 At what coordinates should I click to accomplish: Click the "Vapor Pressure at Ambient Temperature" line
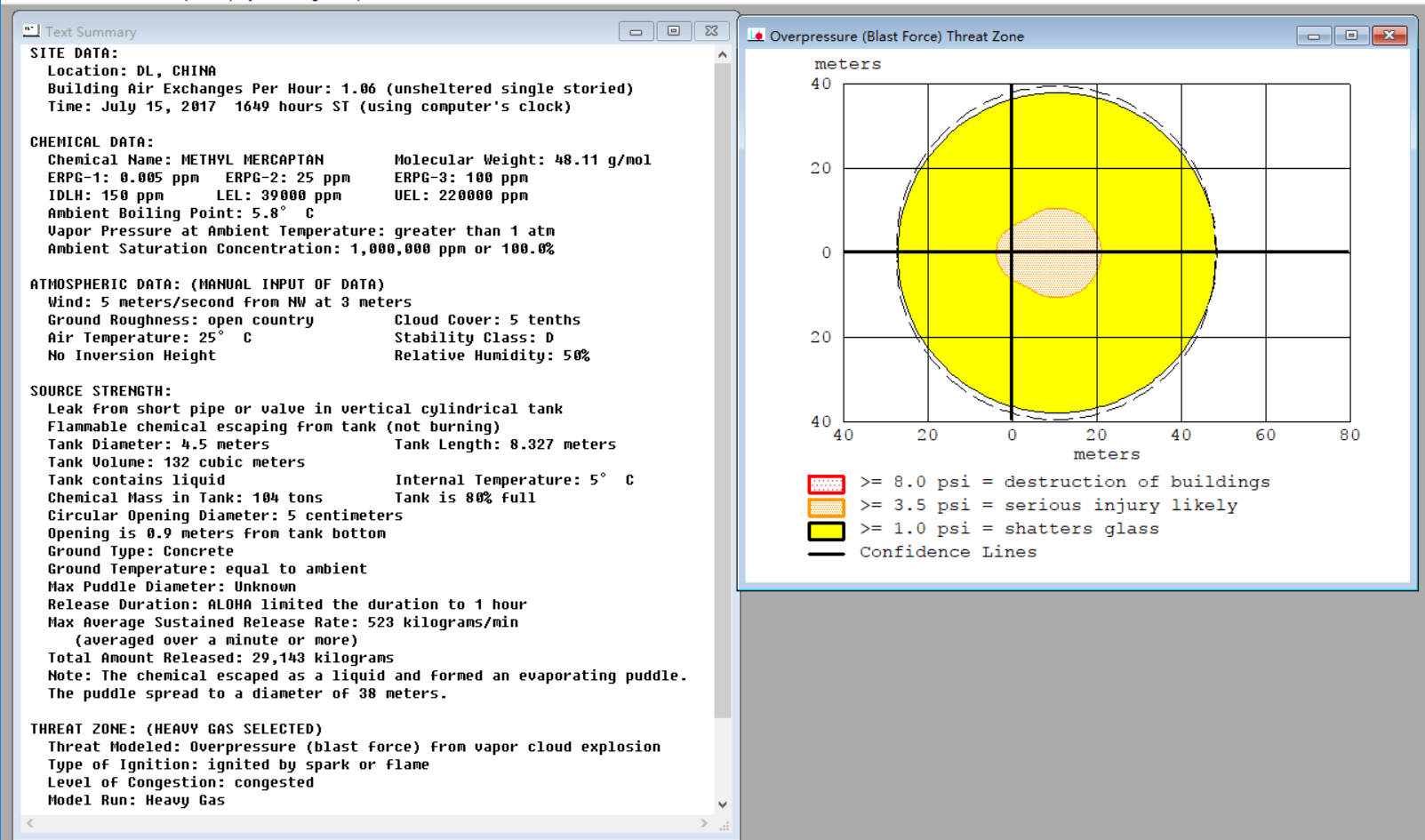301,231
